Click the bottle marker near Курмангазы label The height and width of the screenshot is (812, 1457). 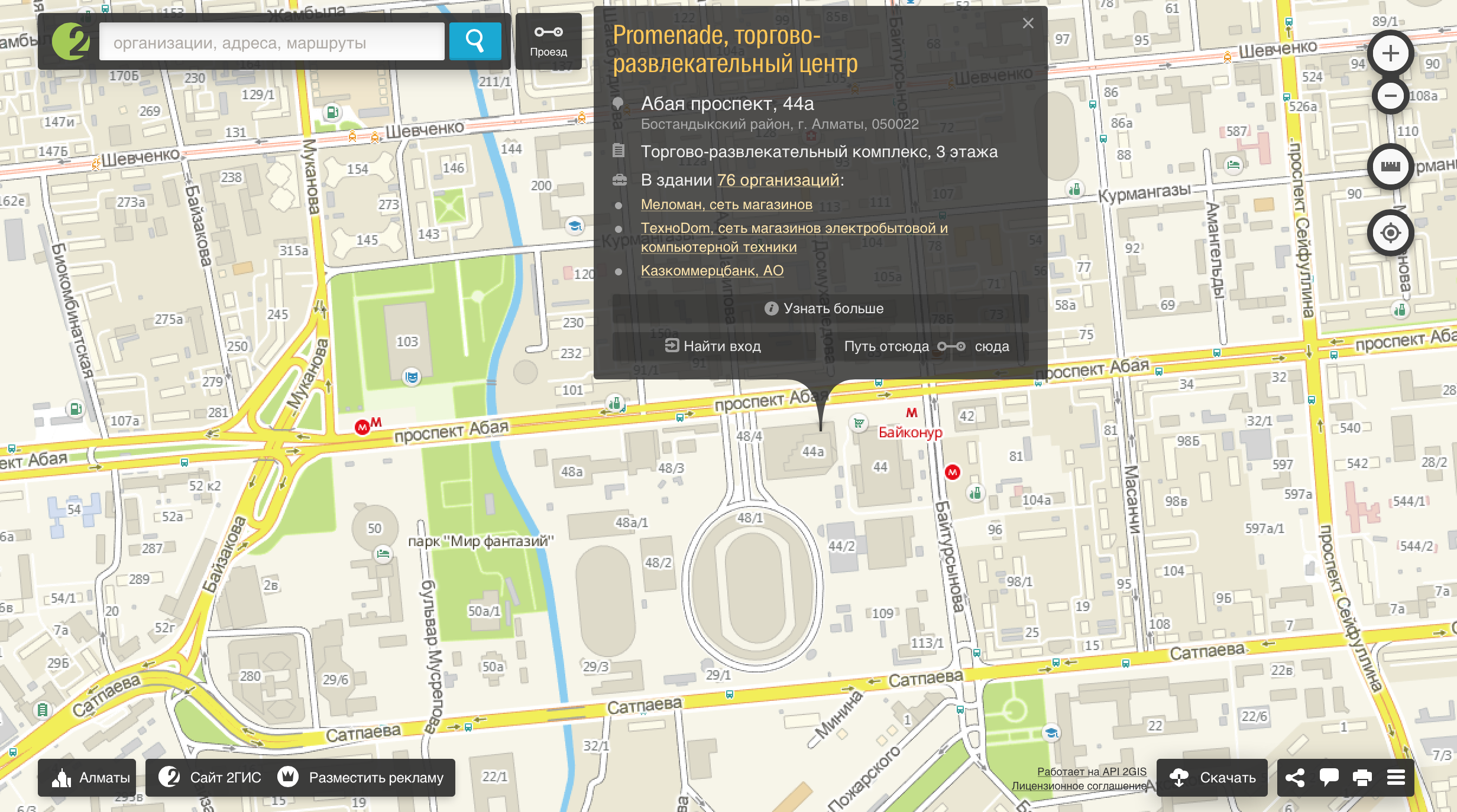(x=1075, y=190)
